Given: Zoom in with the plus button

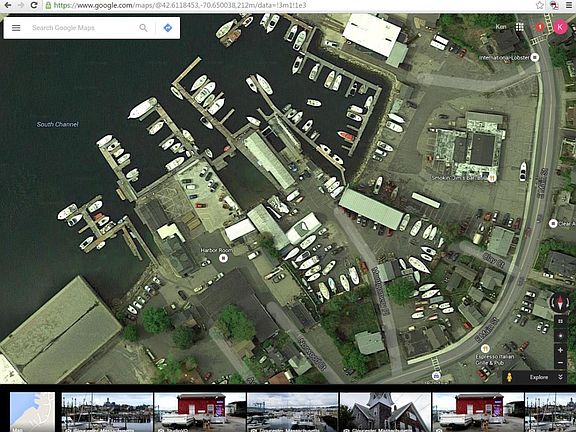Looking at the screenshot, I should pos(560,350).
